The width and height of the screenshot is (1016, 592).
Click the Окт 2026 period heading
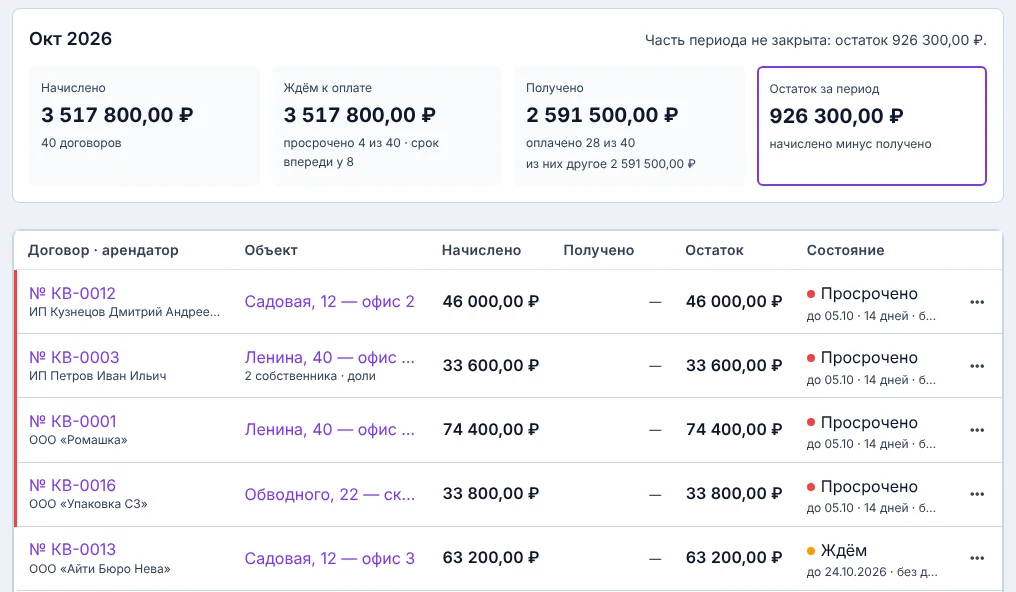71,39
